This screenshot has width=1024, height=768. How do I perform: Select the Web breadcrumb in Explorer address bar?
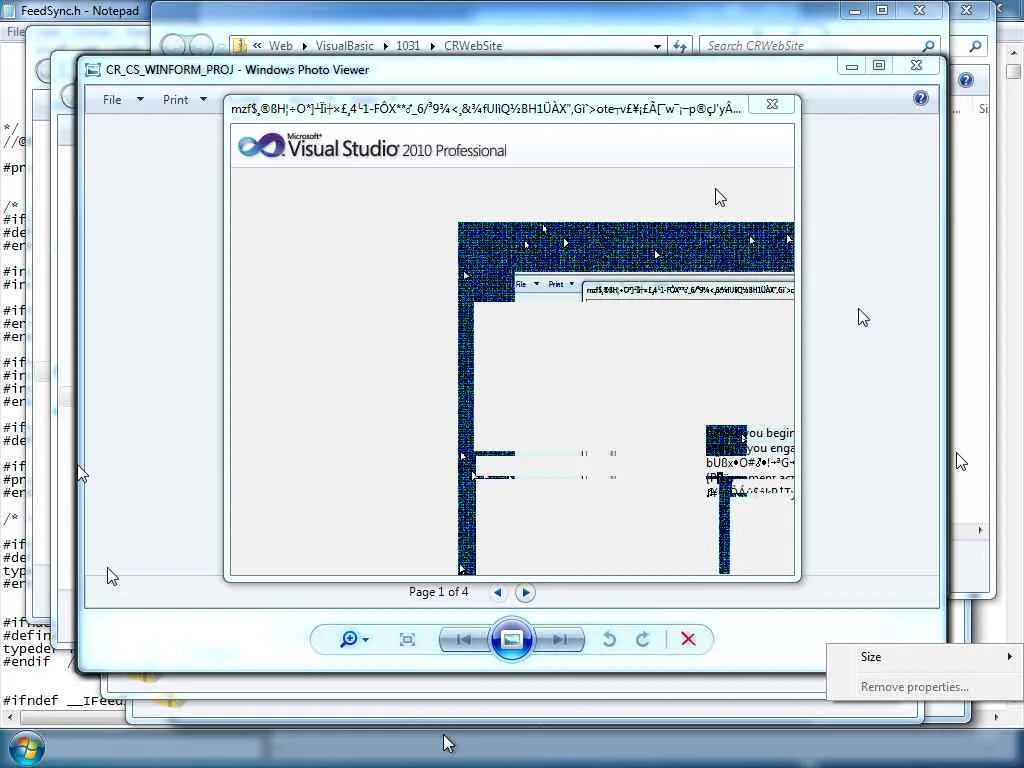(x=281, y=46)
